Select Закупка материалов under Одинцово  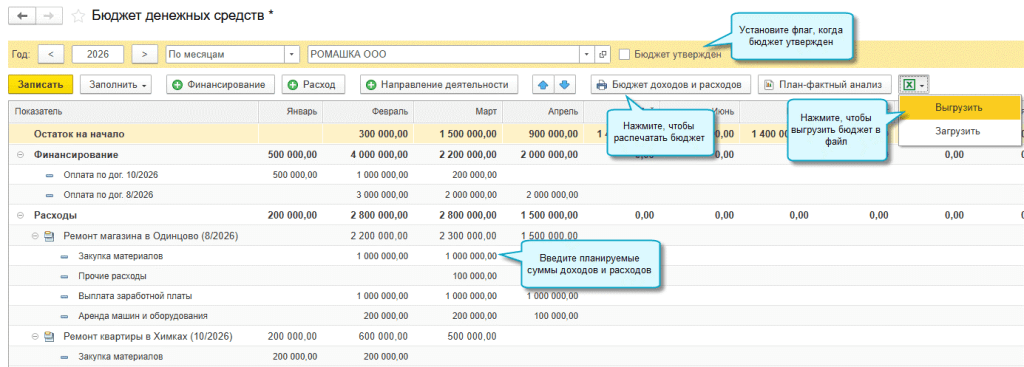(x=120, y=256)
